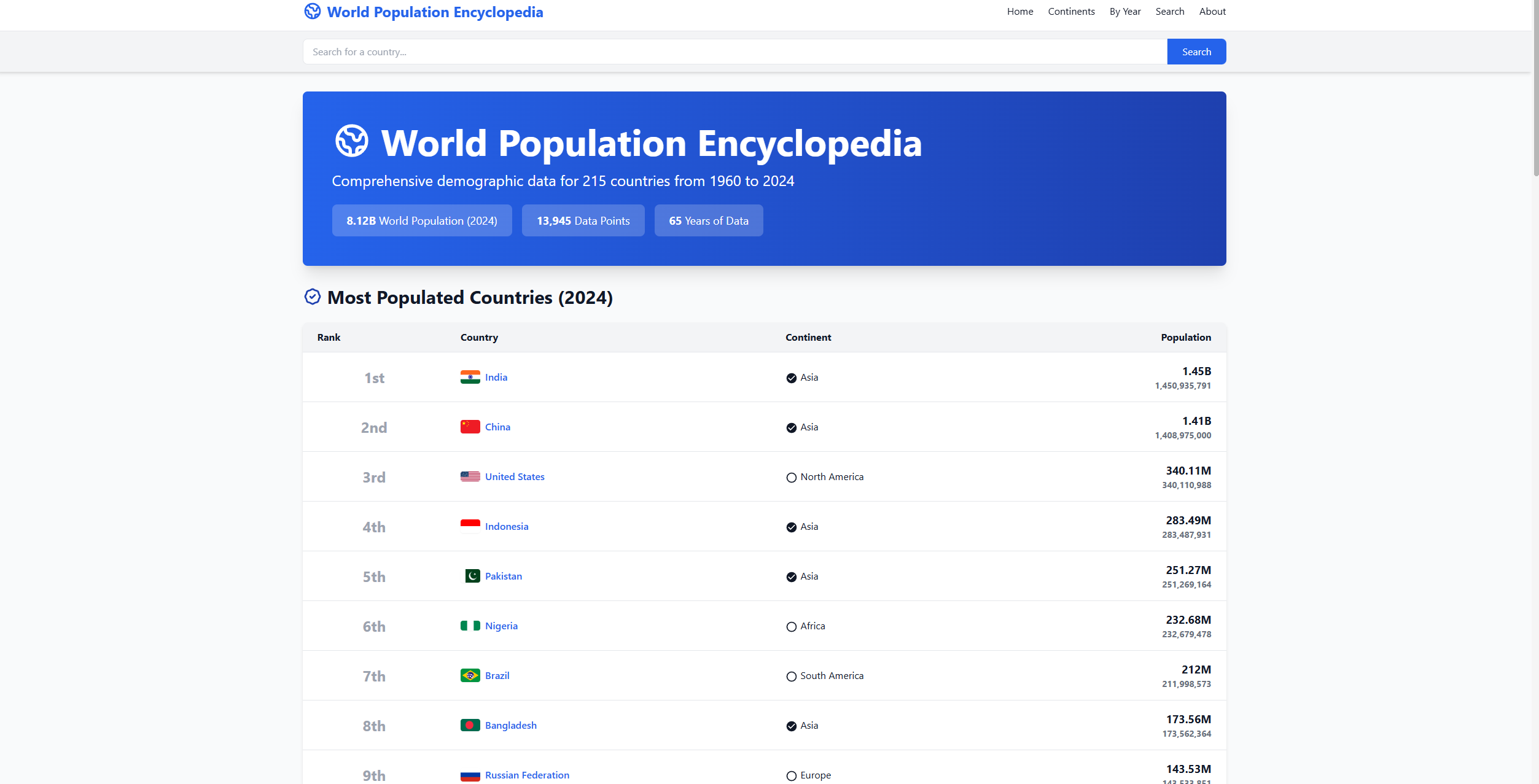This screenshot has width=1539, height=784.
Task: Open the Nigeria country link
Action: coord(501,626)
